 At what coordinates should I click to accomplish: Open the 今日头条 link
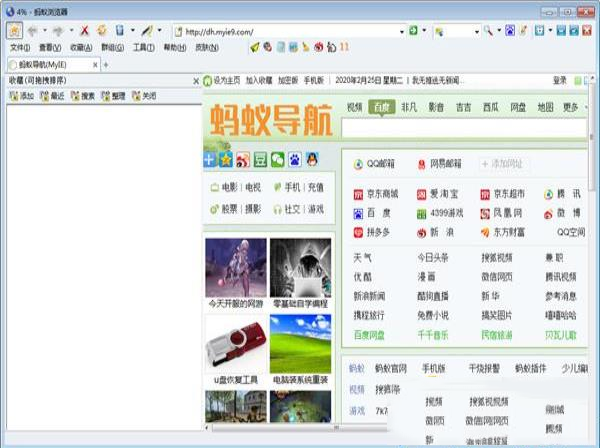(433, 258)
